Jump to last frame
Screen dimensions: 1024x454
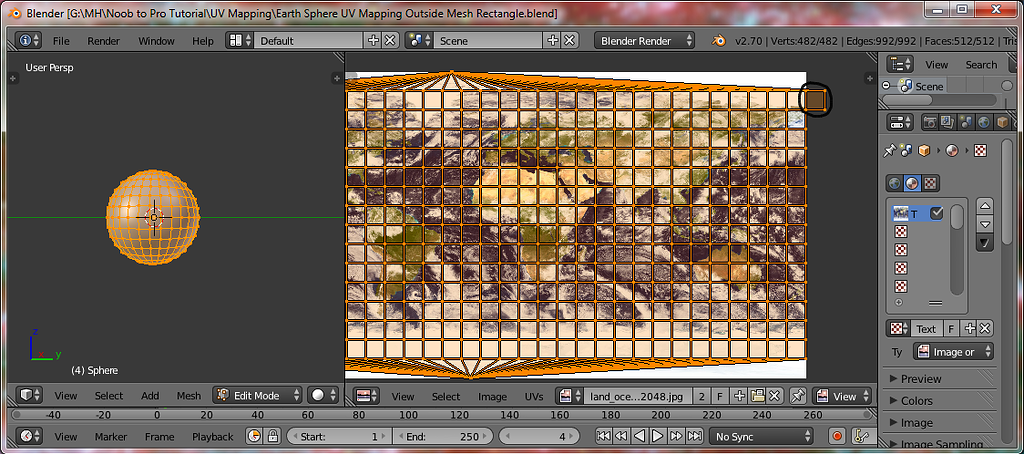click(696, 436)
